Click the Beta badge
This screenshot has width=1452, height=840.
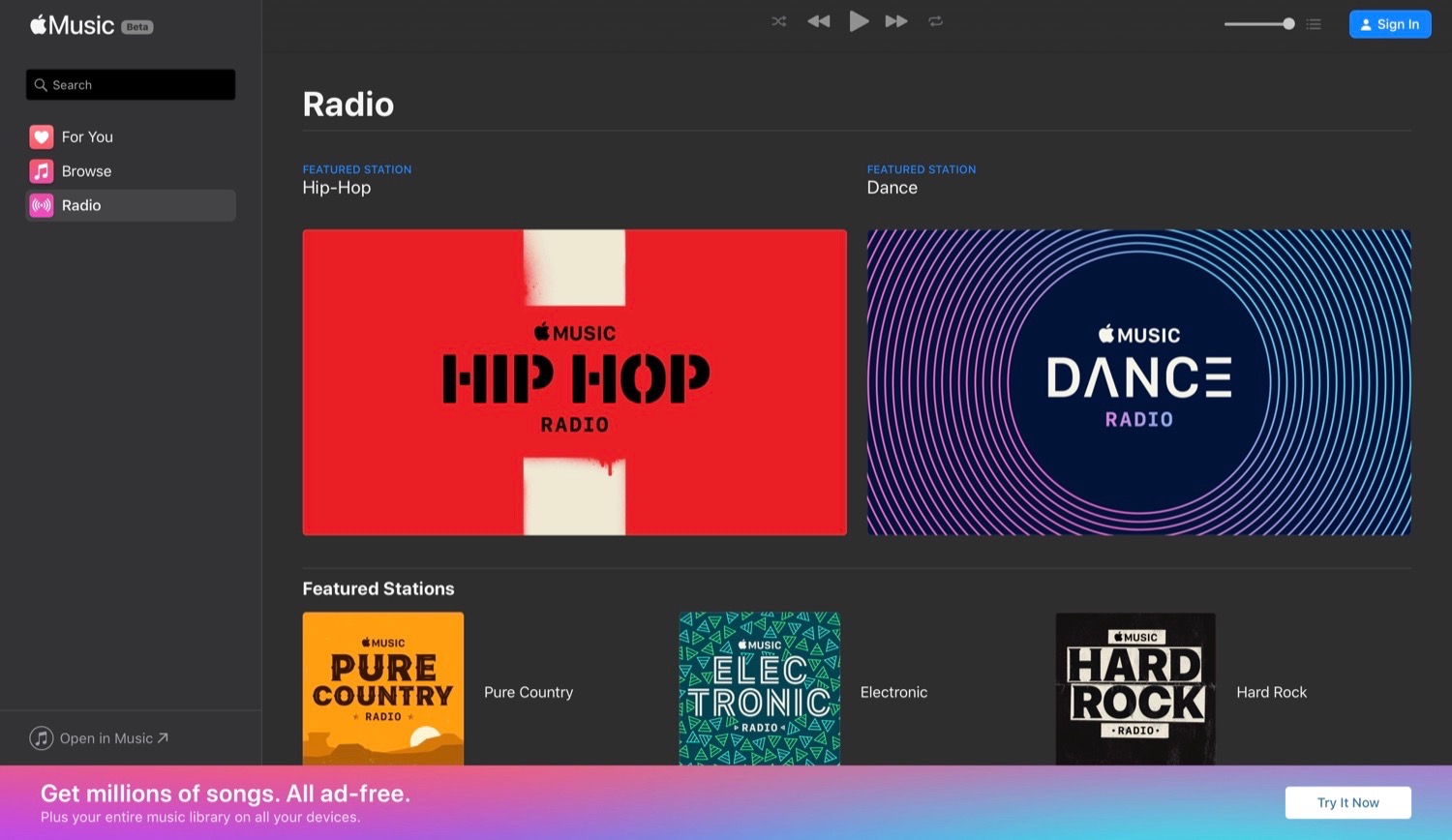point(137,27)
